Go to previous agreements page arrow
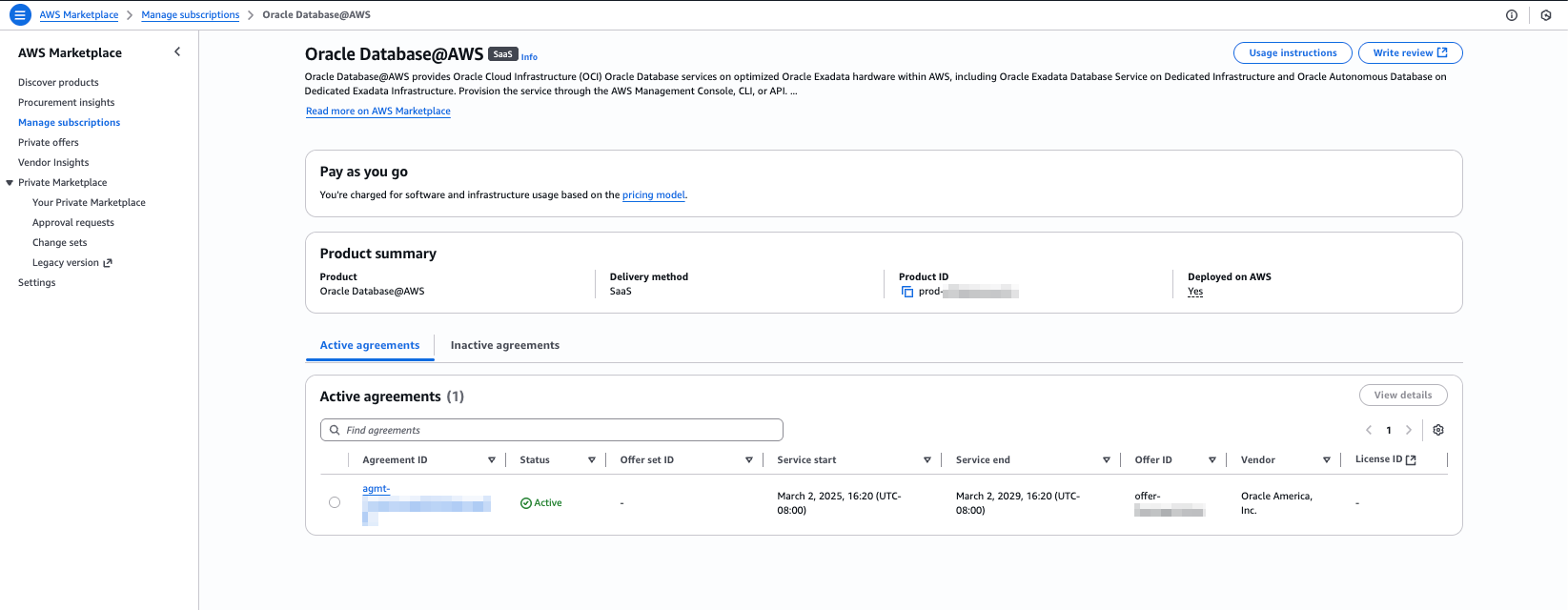 [x=1369, y=430]
